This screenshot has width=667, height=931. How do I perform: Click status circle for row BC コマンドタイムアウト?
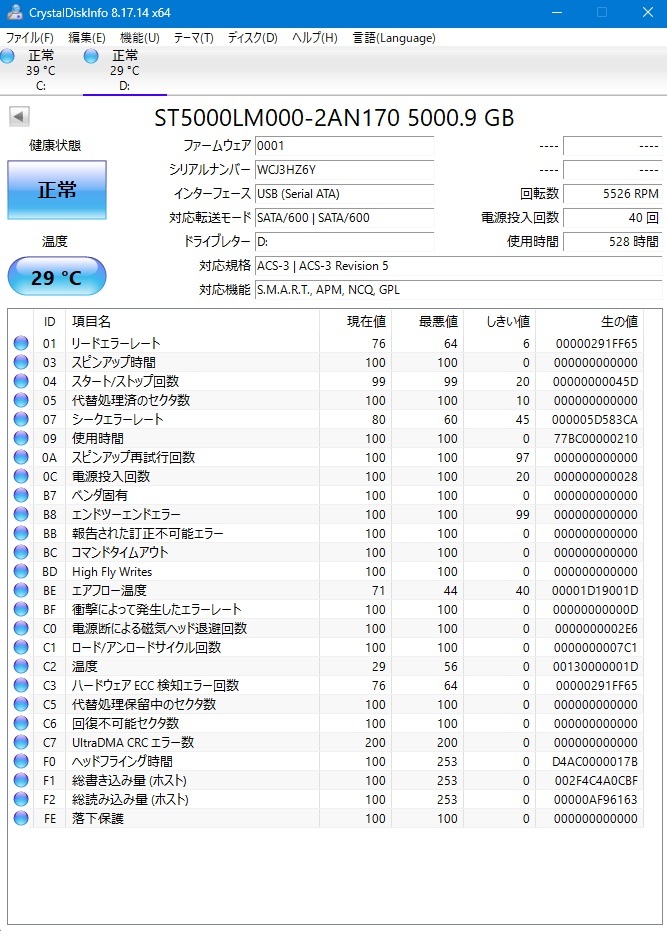pyautogui.click(x=21, y=552)
